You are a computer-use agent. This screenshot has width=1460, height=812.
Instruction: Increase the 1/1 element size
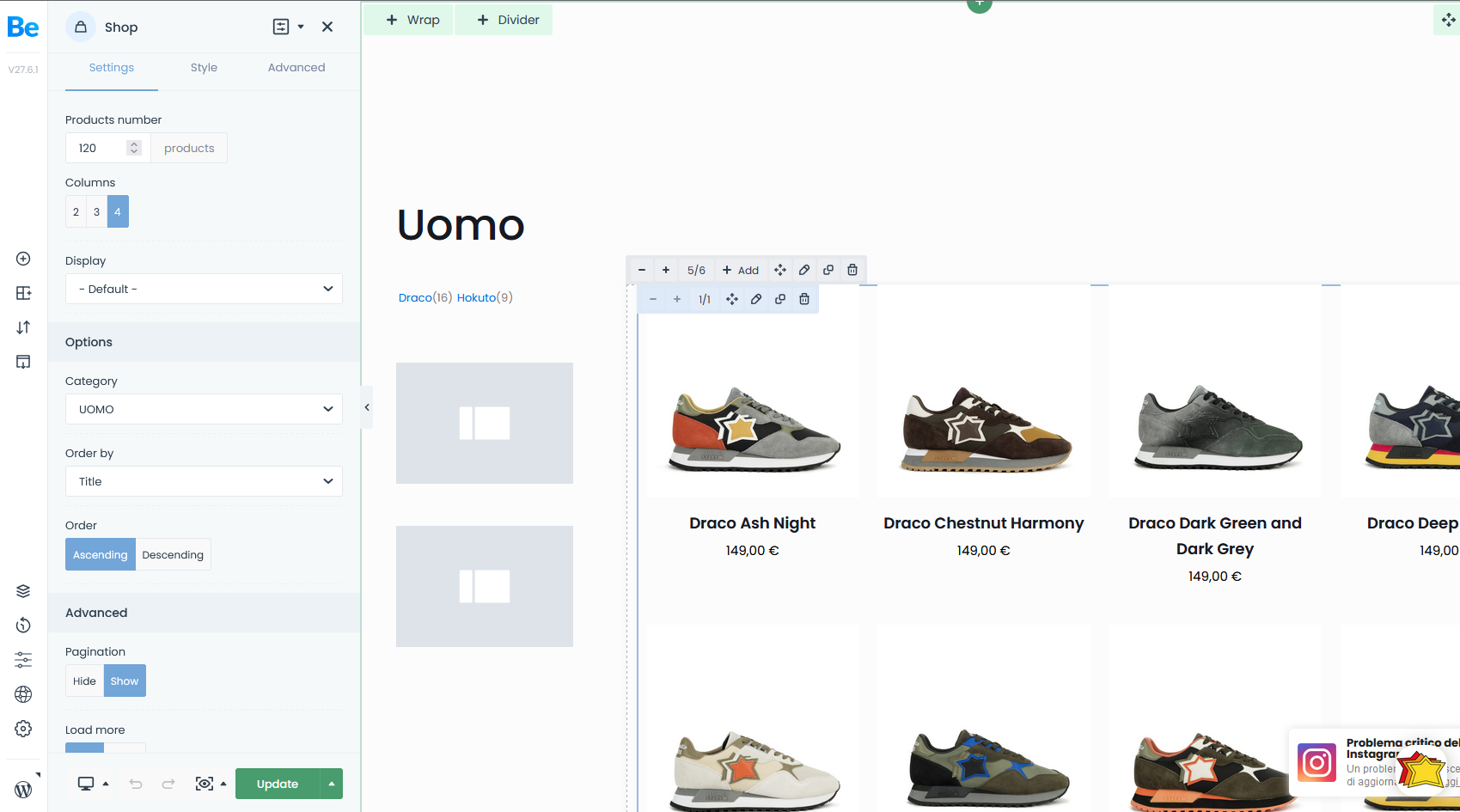point(677,299)
